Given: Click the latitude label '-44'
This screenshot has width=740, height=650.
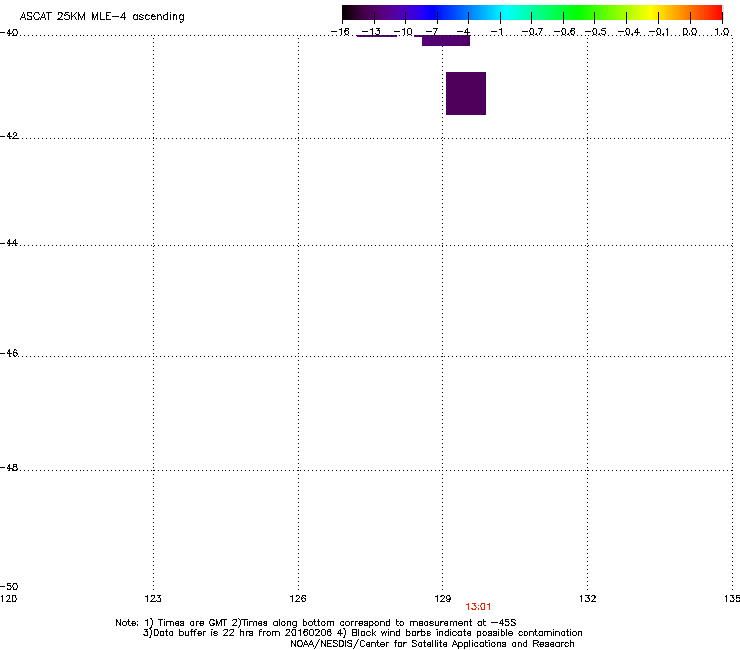Looking at the screenshot, I should coord(9,243).
